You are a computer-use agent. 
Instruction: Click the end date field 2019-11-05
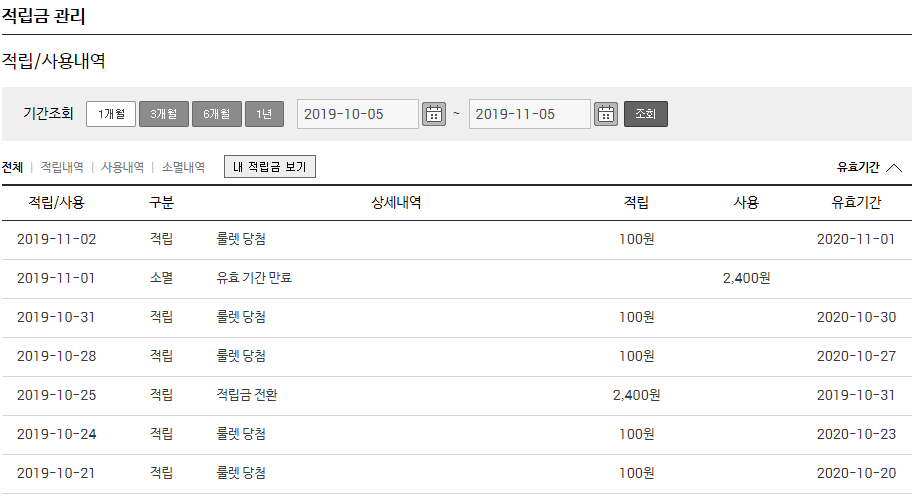coord(529,114)
